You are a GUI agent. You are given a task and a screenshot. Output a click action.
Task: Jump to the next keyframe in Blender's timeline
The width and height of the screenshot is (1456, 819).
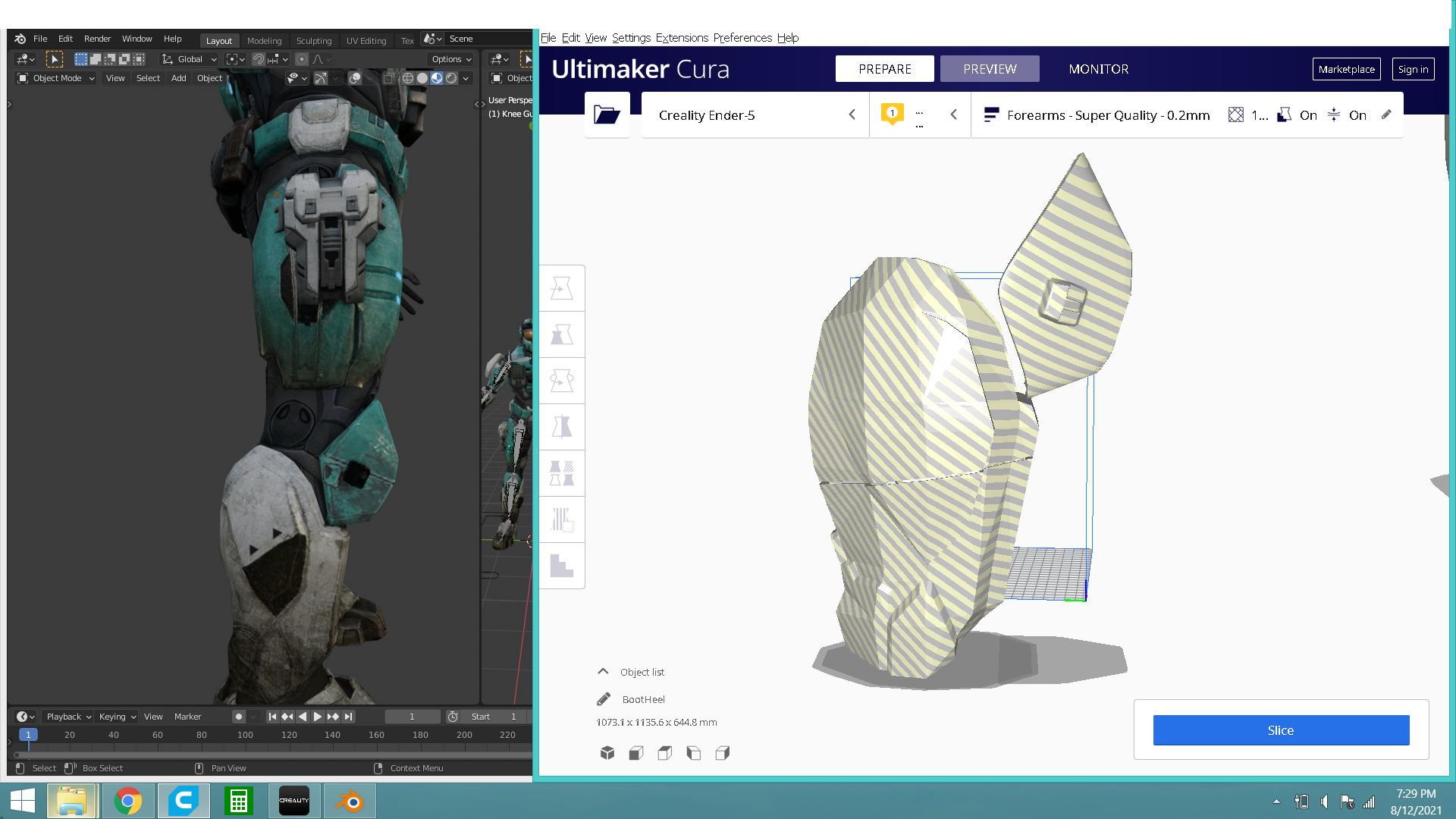(x=333, y=717)
